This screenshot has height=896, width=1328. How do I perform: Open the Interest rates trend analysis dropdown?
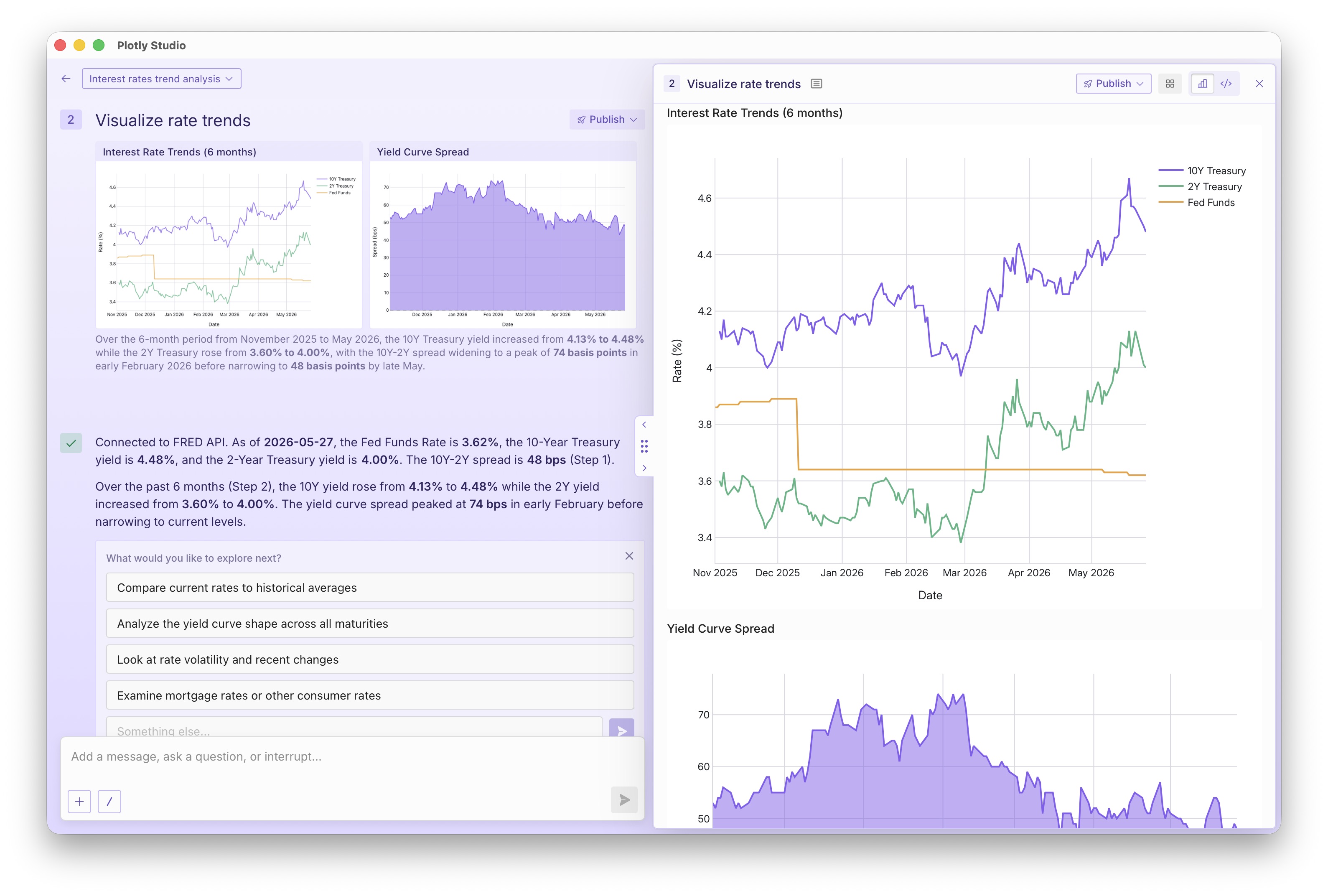tap(161, 79)
